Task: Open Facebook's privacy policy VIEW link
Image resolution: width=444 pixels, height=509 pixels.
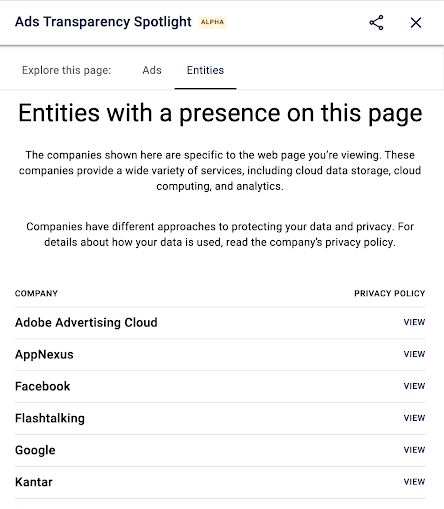Action: coord(414,386)
